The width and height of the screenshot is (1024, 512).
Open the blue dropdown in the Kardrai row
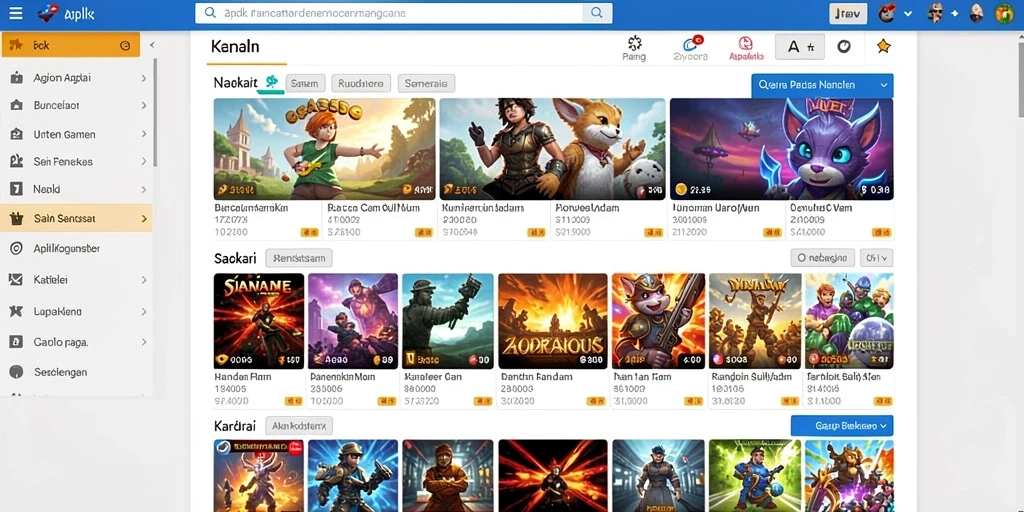[x=842, y=426]
